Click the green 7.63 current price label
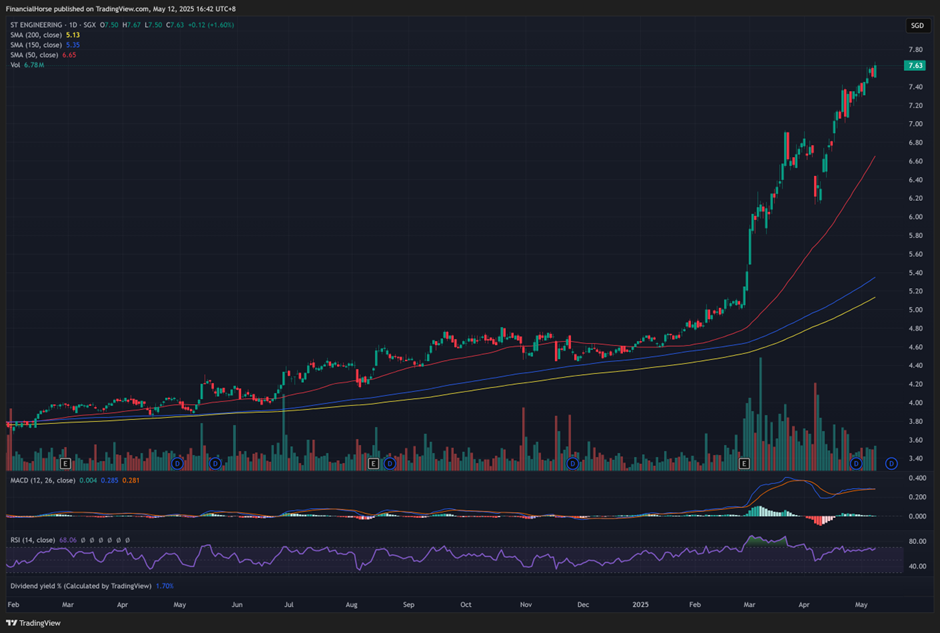 tap(914, 65)
